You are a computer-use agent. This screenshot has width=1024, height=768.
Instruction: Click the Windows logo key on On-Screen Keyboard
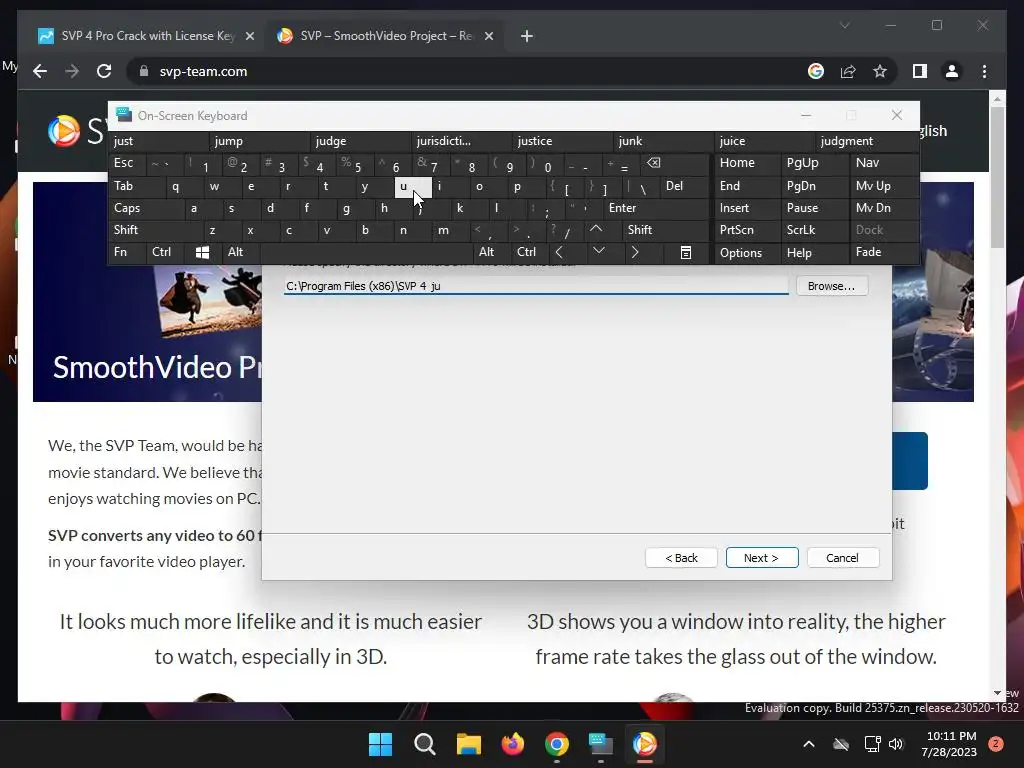click(x=202, y=252)
